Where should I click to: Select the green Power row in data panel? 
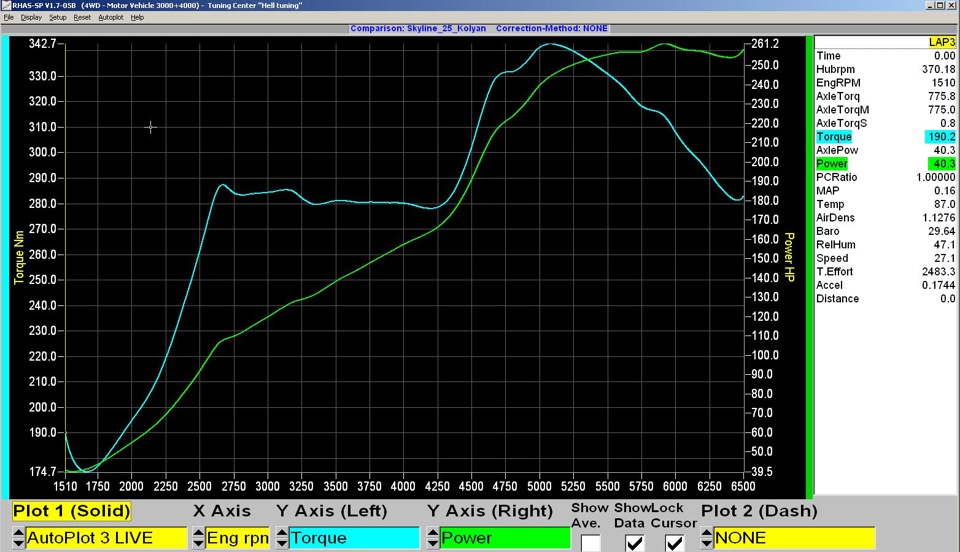(x=885, y=163)
